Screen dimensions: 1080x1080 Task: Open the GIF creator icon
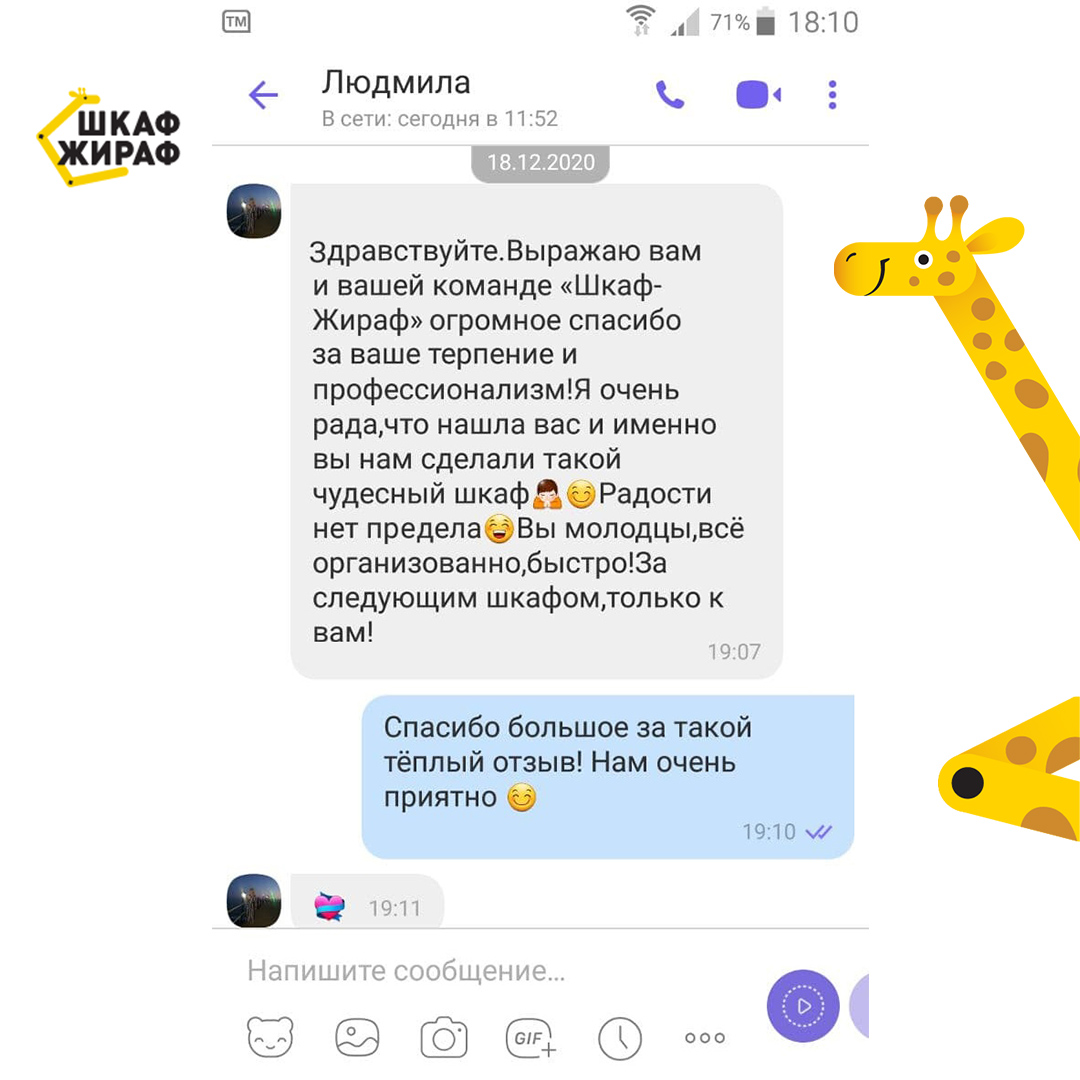click(530, 1037)
